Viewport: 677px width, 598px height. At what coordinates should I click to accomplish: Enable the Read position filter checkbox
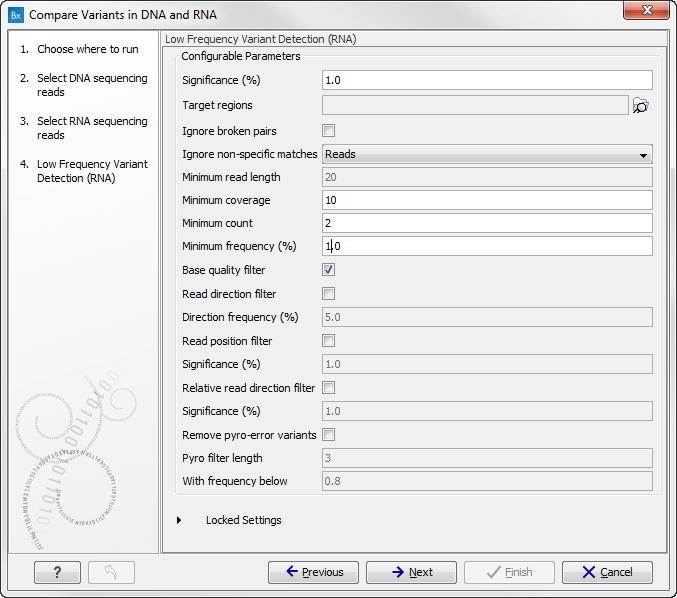[x=329, y=341]
